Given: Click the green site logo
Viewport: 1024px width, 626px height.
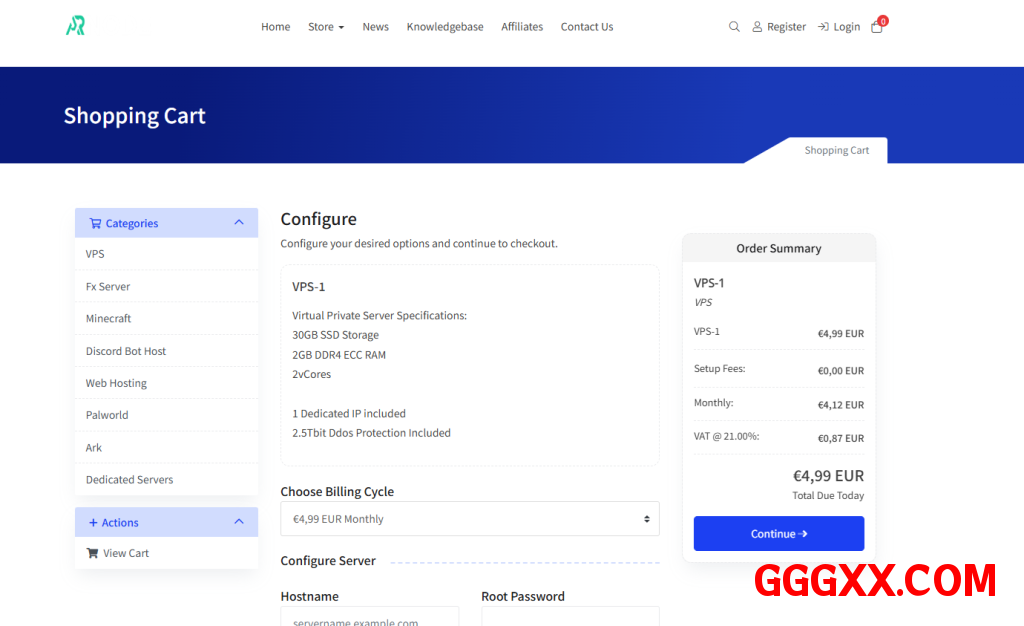Looking at the screenshot, I should [76, 26].
